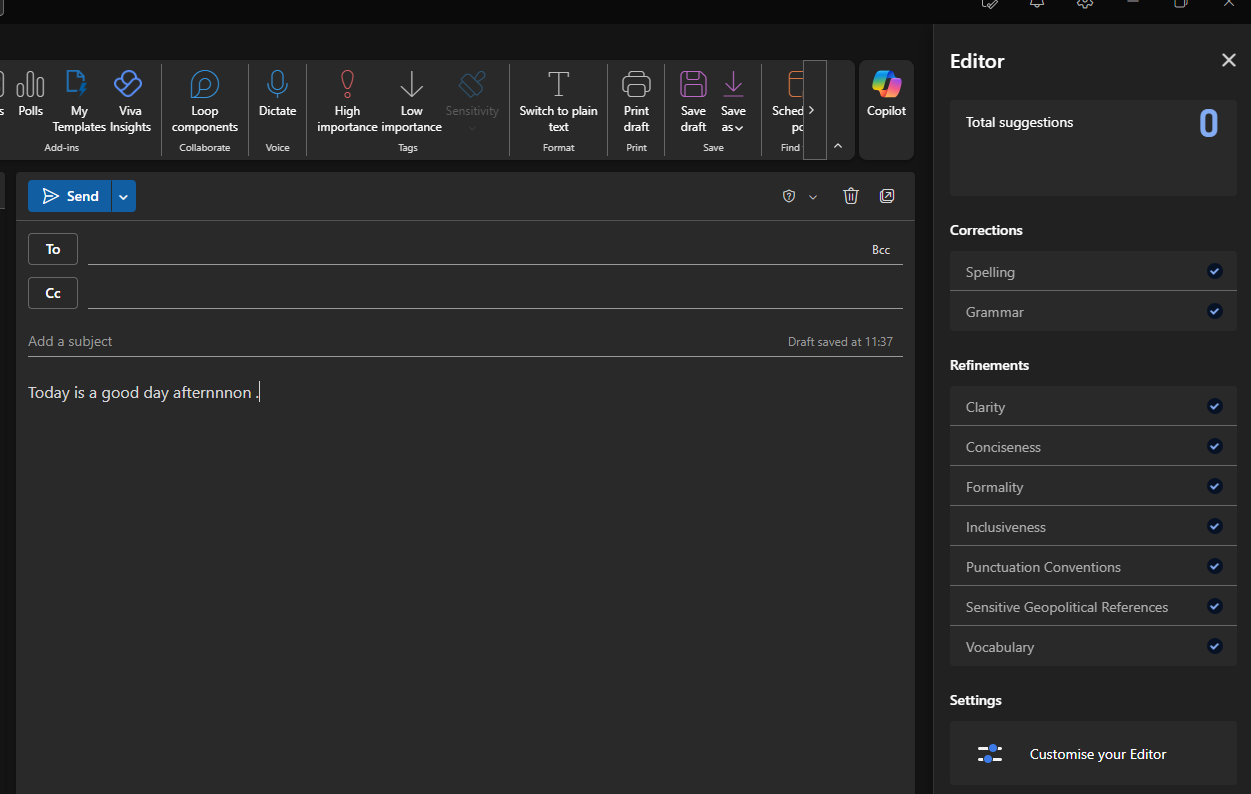Toggle Clarity refinement check
The image size is (1251, 794).
coord(1214,406)
